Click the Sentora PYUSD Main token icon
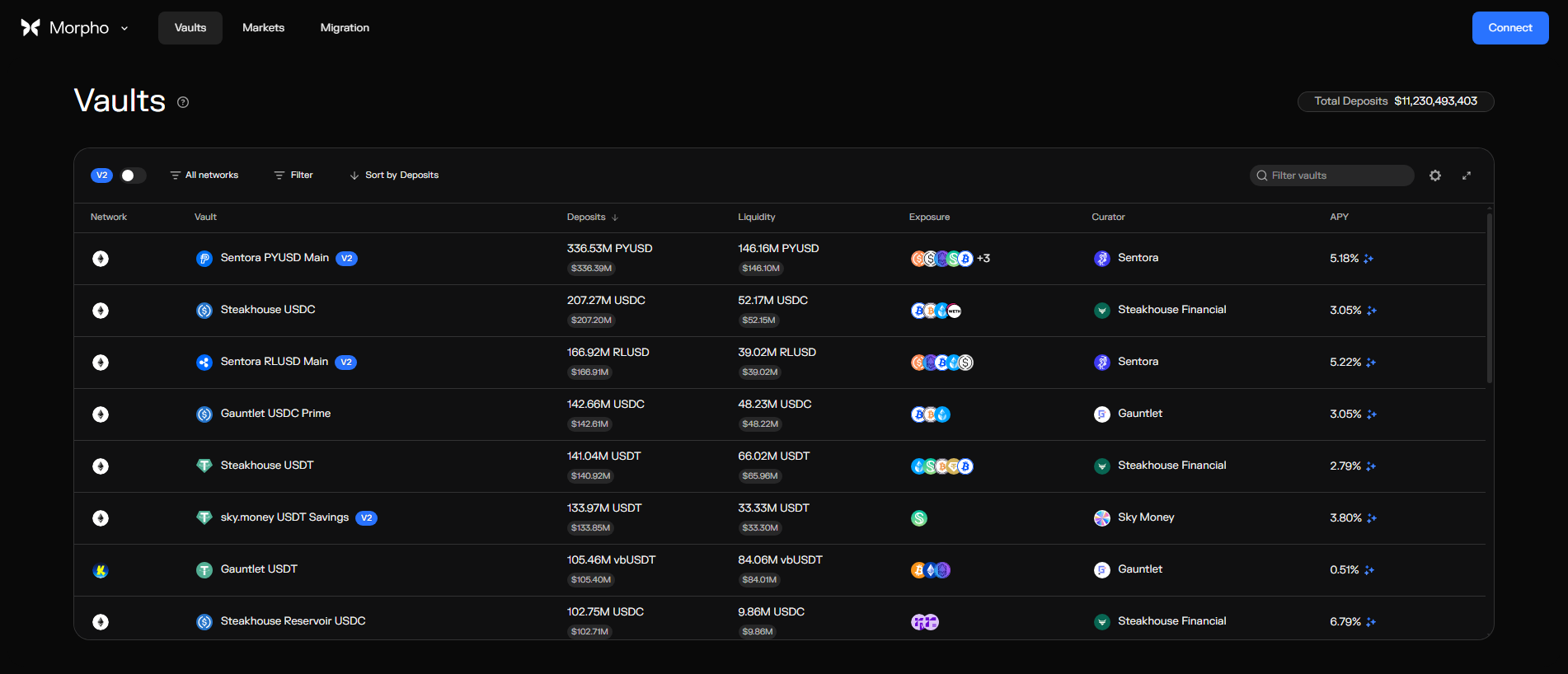This screenshot has width=1568, height=674. coord(204,259)
